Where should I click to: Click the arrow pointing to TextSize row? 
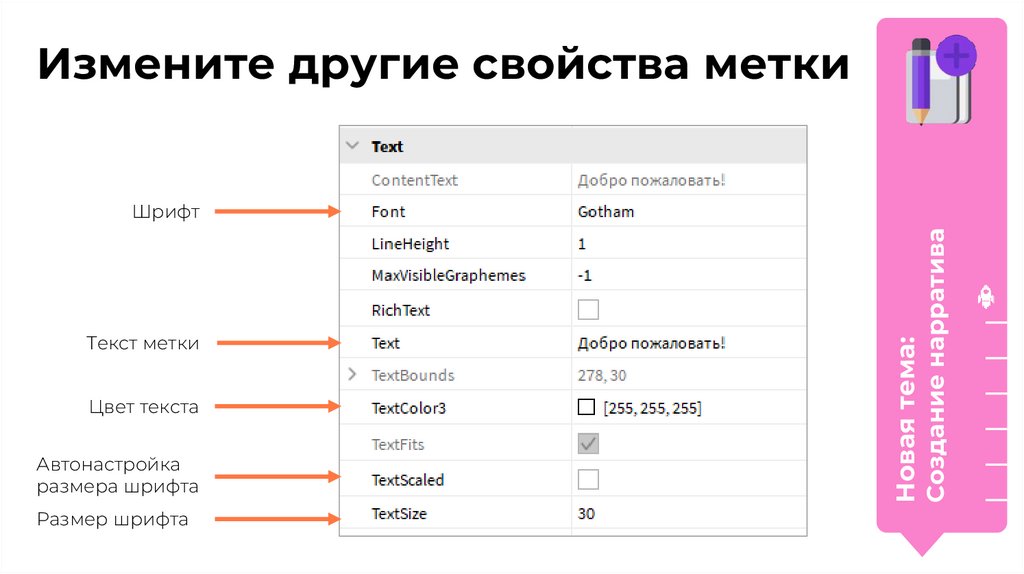click(x=278, y=519)
